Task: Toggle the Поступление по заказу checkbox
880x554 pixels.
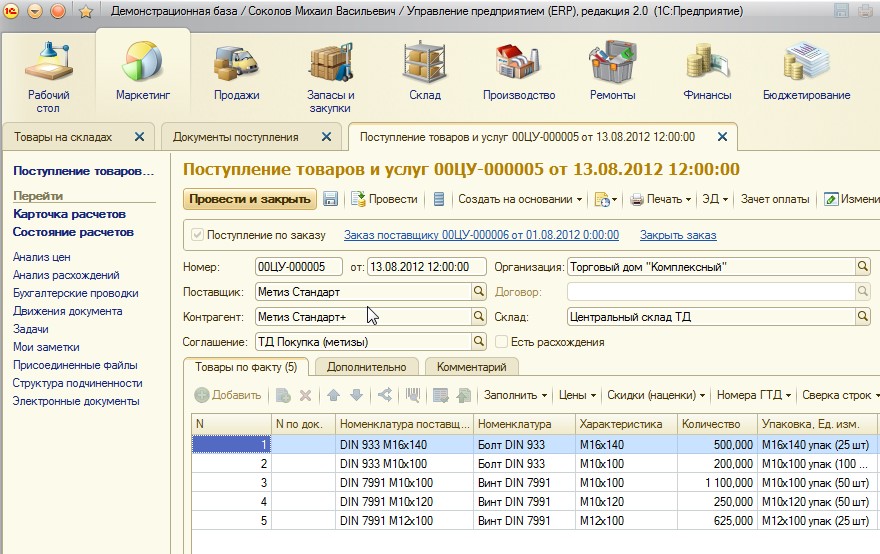Action: pos(196,235)
